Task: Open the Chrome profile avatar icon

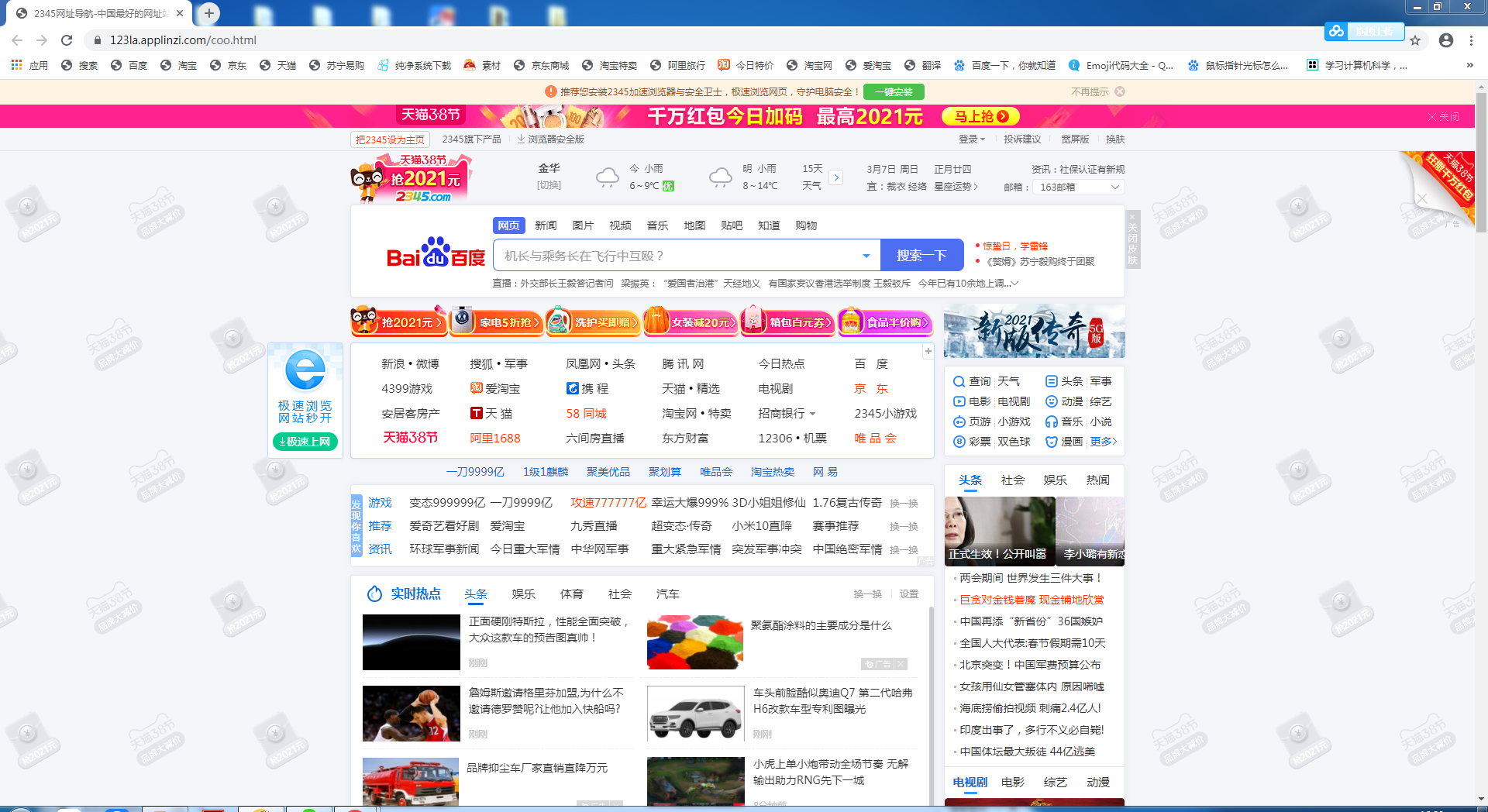Action: pos(1446,40)
